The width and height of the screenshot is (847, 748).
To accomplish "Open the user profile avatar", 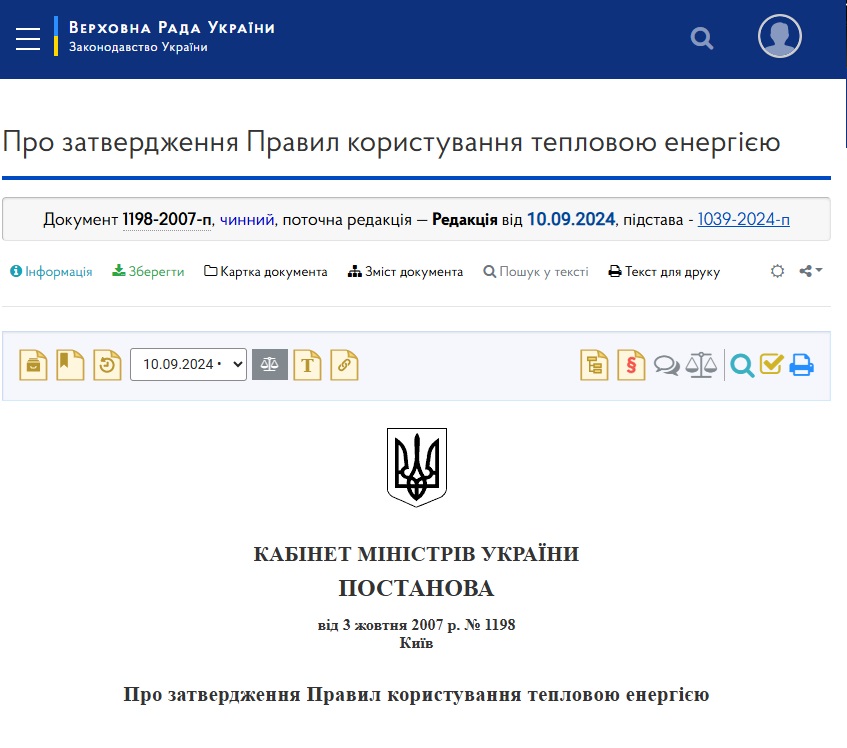I will point(779,37).
